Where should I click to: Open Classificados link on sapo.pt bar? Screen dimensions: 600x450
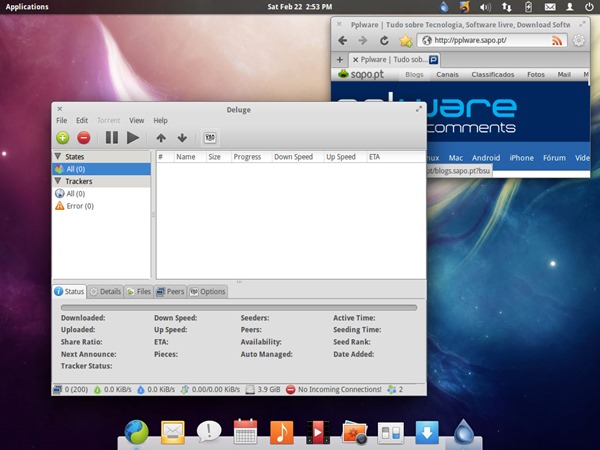click(493, 75)
